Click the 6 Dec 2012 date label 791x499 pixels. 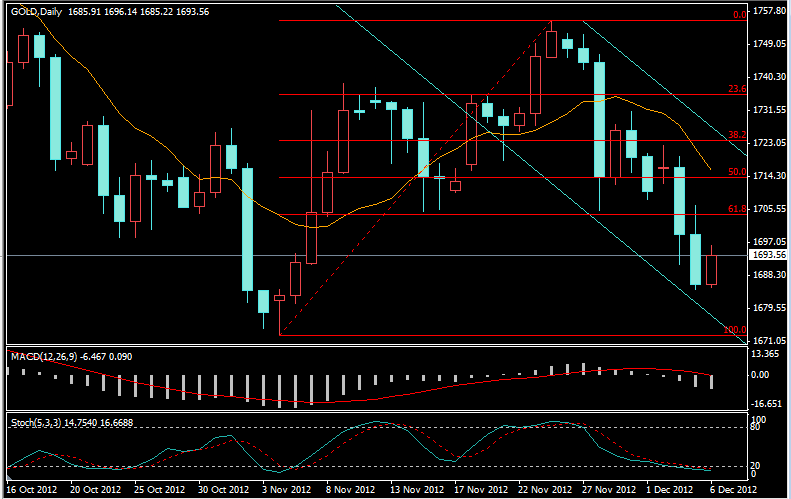[733, 489]
